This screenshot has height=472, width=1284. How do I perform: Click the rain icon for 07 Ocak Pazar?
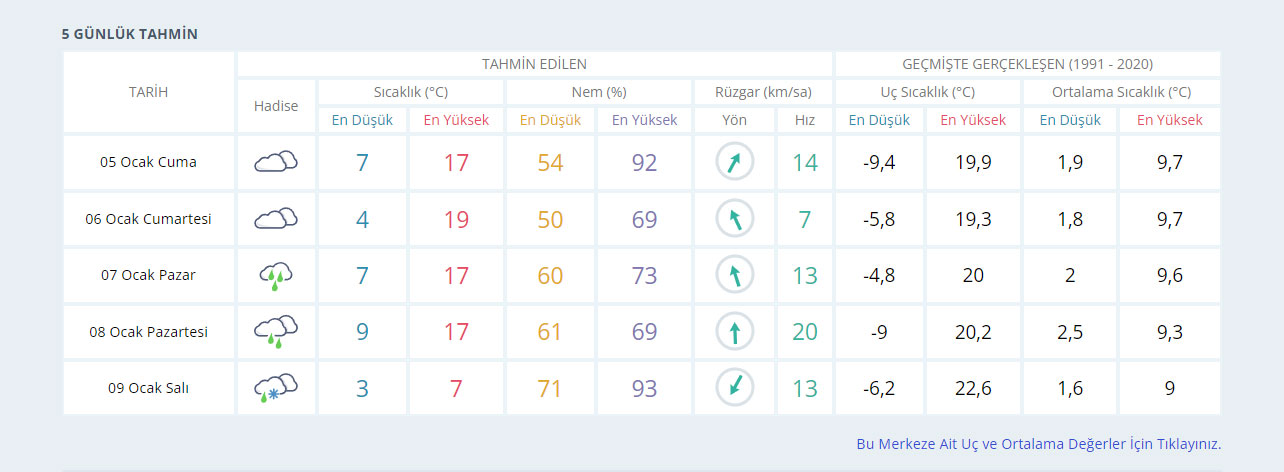[276, 275]
